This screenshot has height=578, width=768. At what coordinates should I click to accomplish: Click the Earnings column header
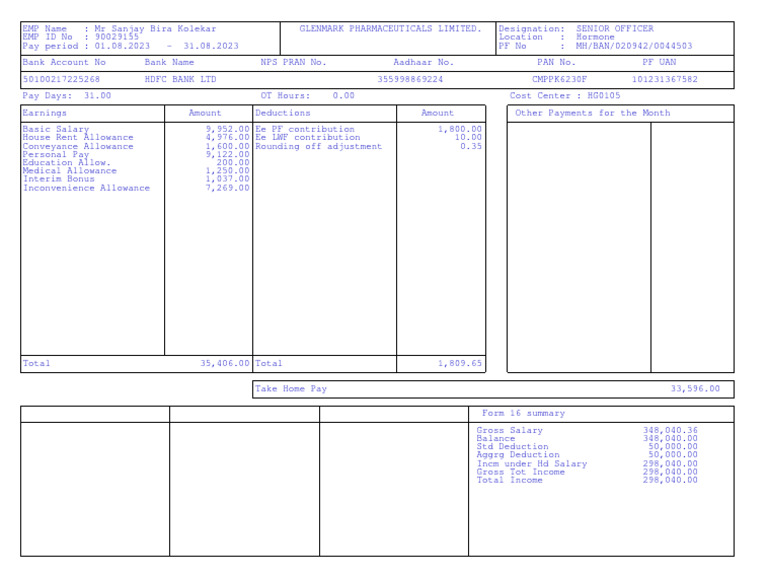[45, 113]
